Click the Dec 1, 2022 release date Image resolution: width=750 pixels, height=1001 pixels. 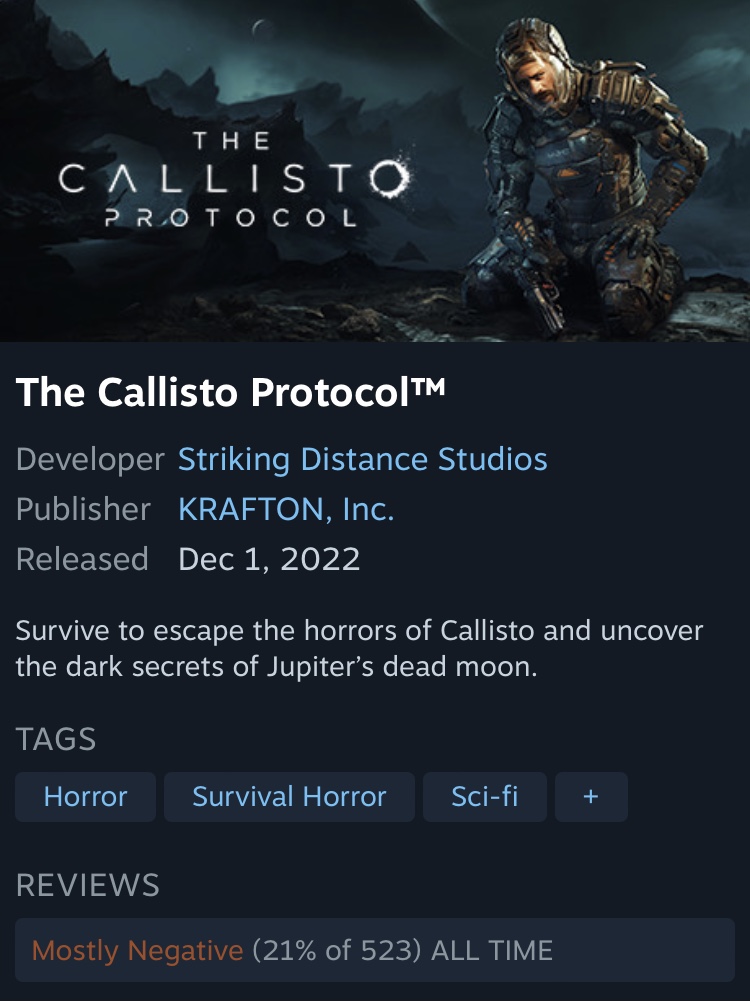[269, 559]
